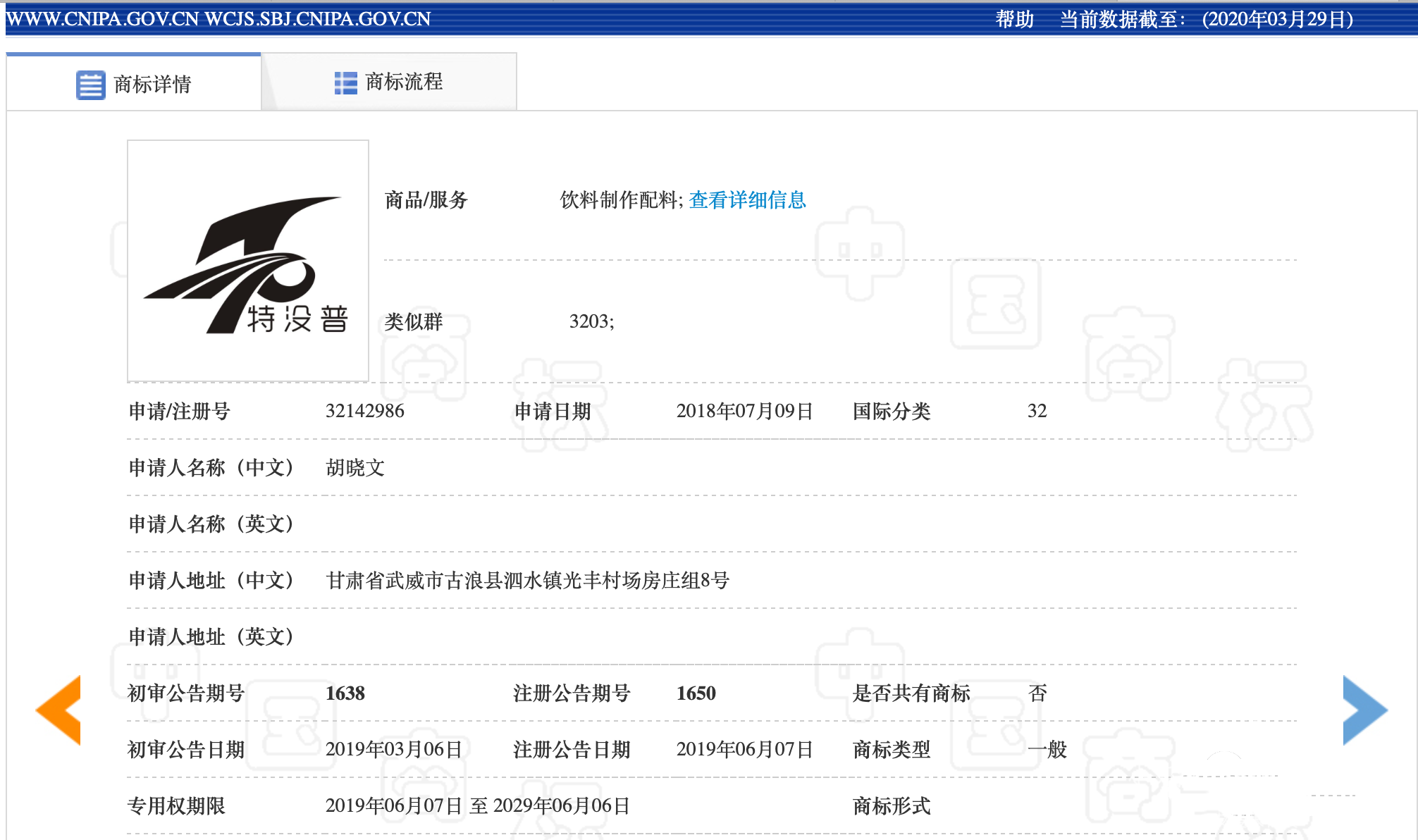Click the registration announcement date 2019年06月07日

coord(745,749)
